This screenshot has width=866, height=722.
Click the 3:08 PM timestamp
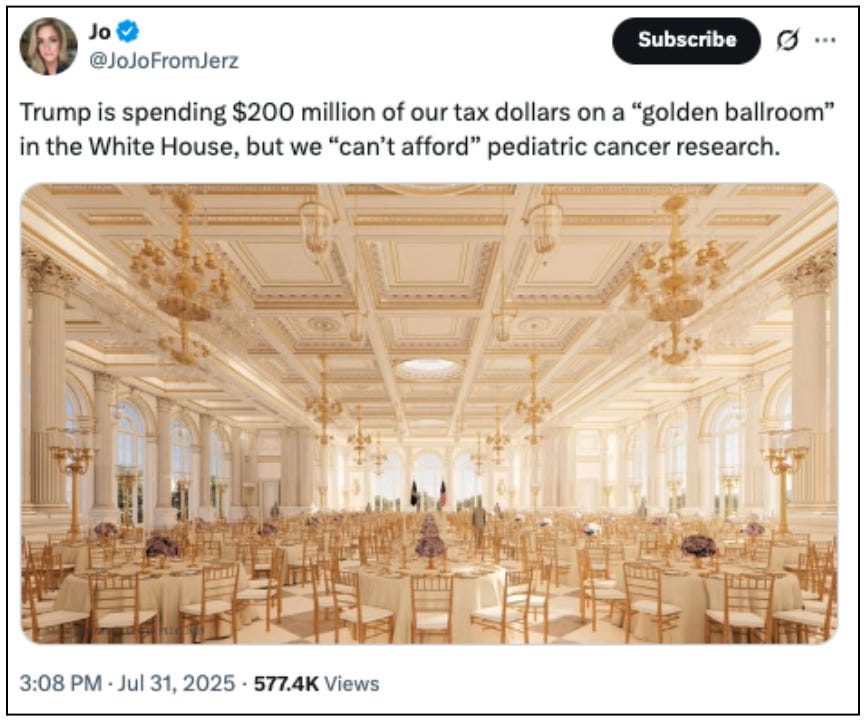pos(61,684)
